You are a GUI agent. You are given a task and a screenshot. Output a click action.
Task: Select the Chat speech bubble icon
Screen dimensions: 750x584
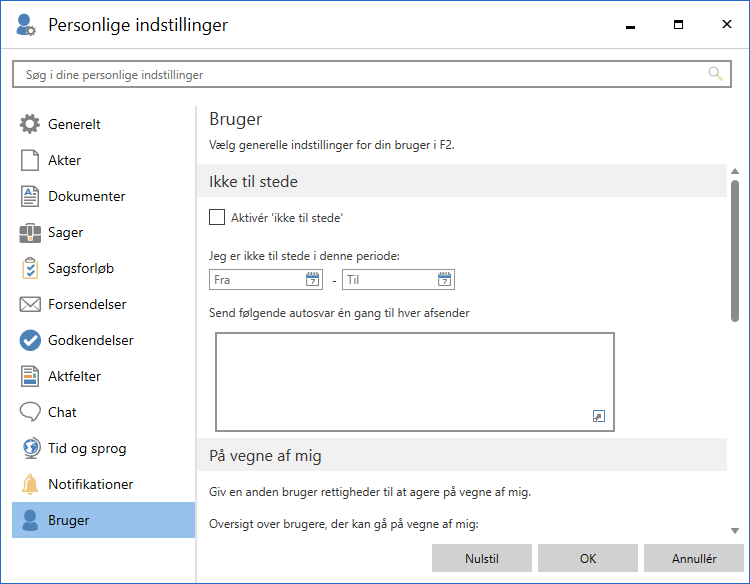(x=31, y=413)
